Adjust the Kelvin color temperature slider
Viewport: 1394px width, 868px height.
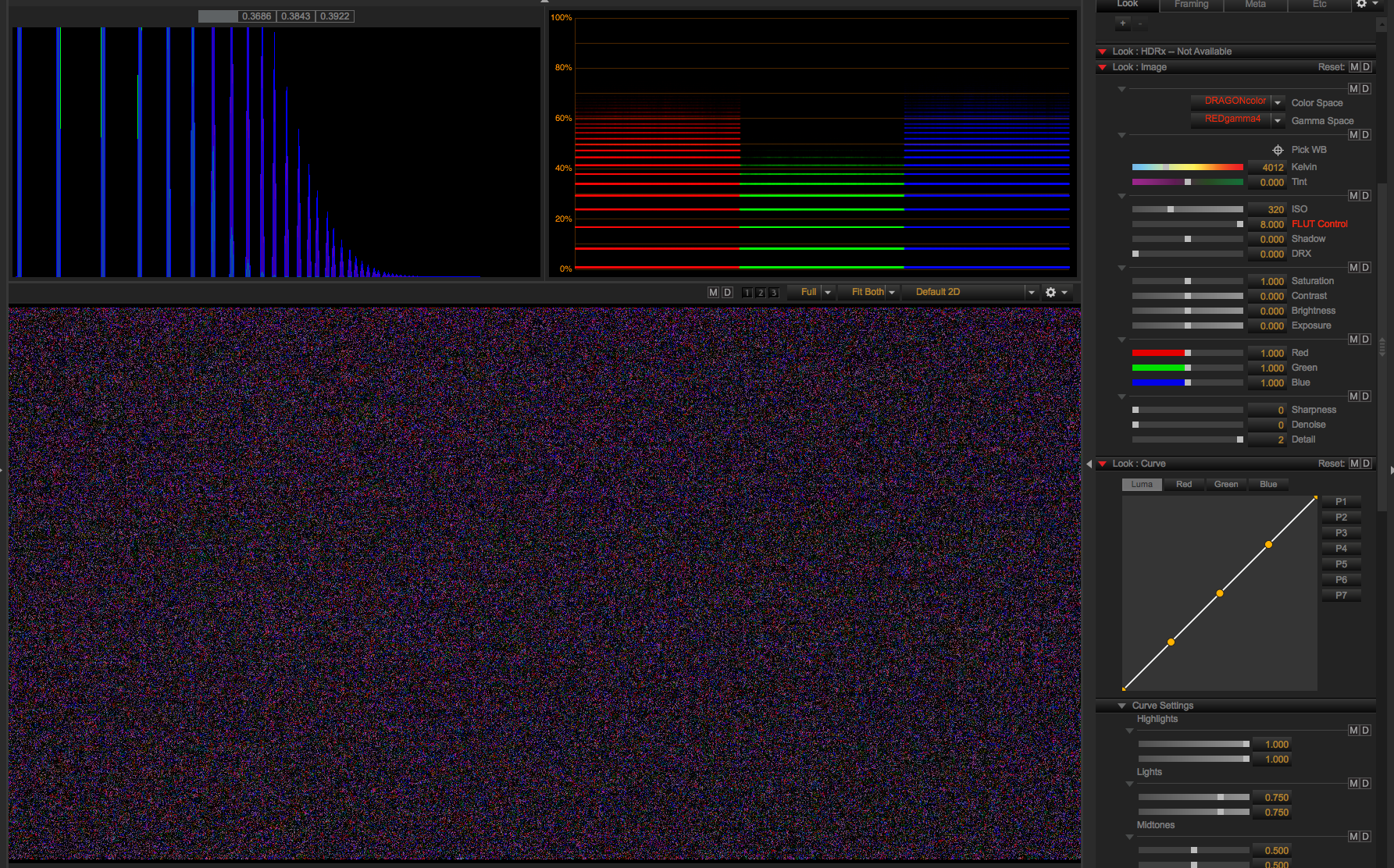pyautogui.click(x=1187, y=167)
